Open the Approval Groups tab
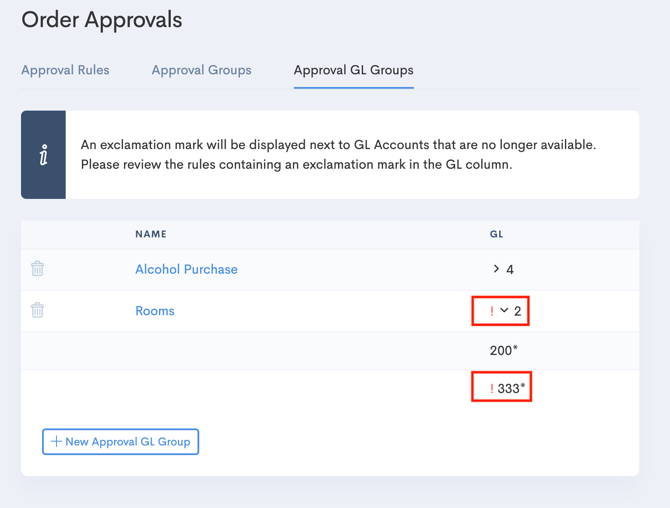 point(201,70)
